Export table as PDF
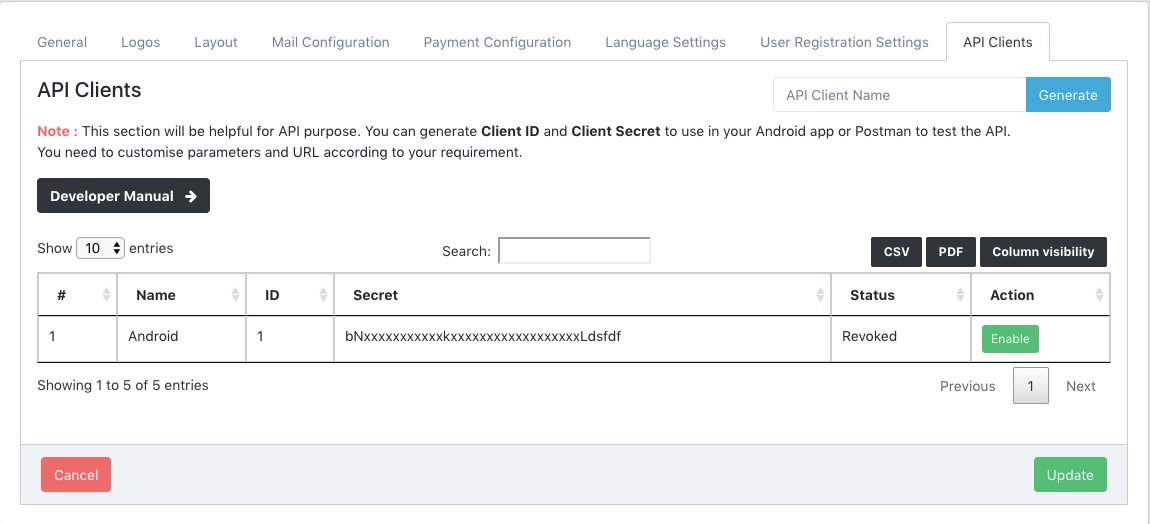Screen dimensions: 1150x524 [x=950, y=252]
